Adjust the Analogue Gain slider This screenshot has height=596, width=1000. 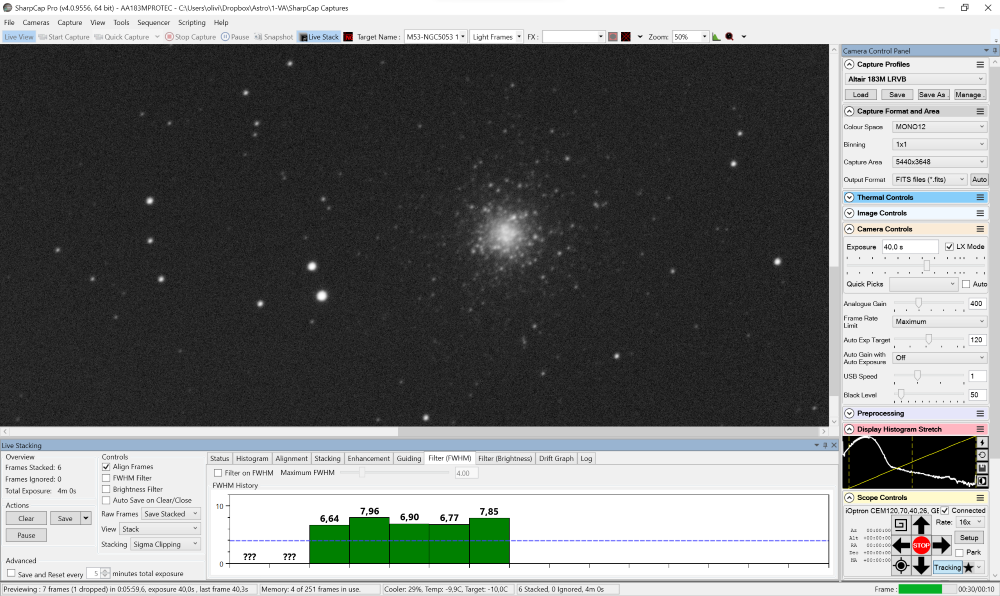[x=919, y=304]
